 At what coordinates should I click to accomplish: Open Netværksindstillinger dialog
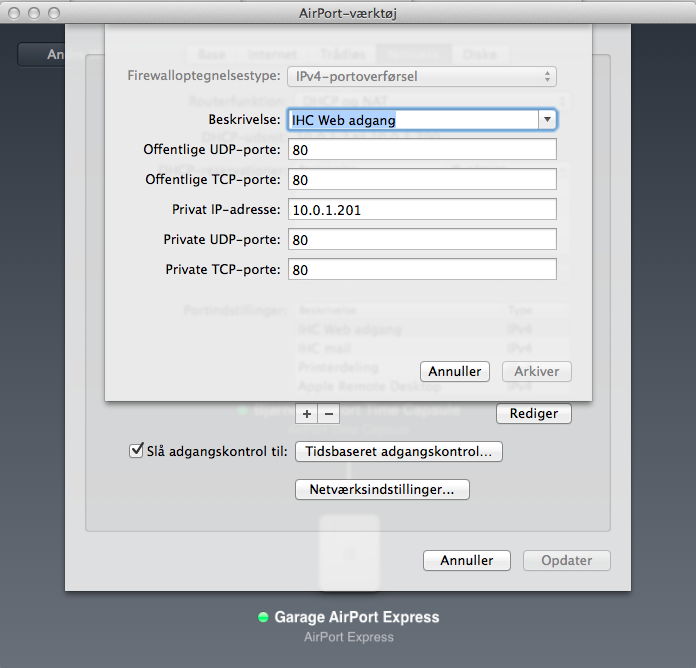[x=383, y=490]
